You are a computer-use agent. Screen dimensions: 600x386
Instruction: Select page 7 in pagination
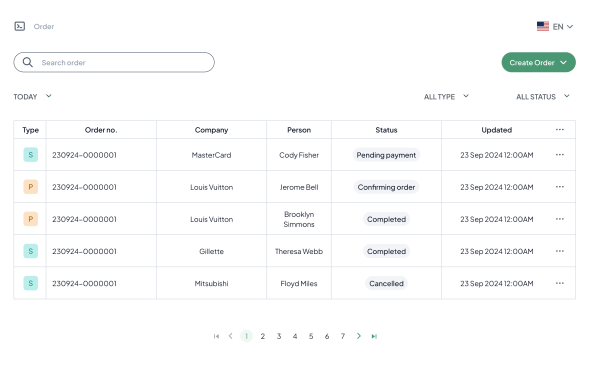coord(343,336)
